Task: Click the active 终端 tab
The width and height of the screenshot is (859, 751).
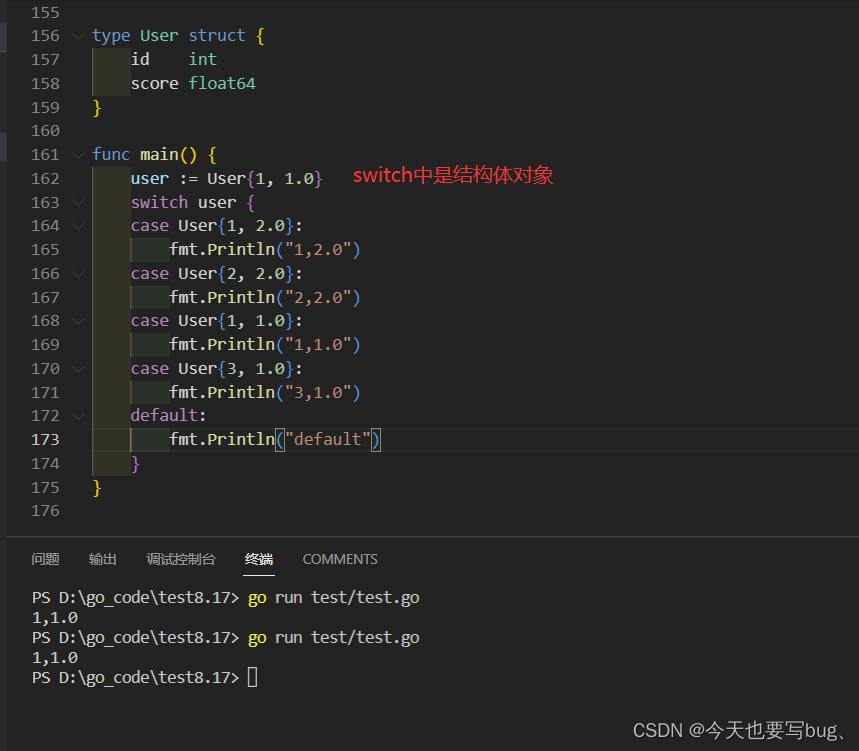Action: (x=258, y=559)
